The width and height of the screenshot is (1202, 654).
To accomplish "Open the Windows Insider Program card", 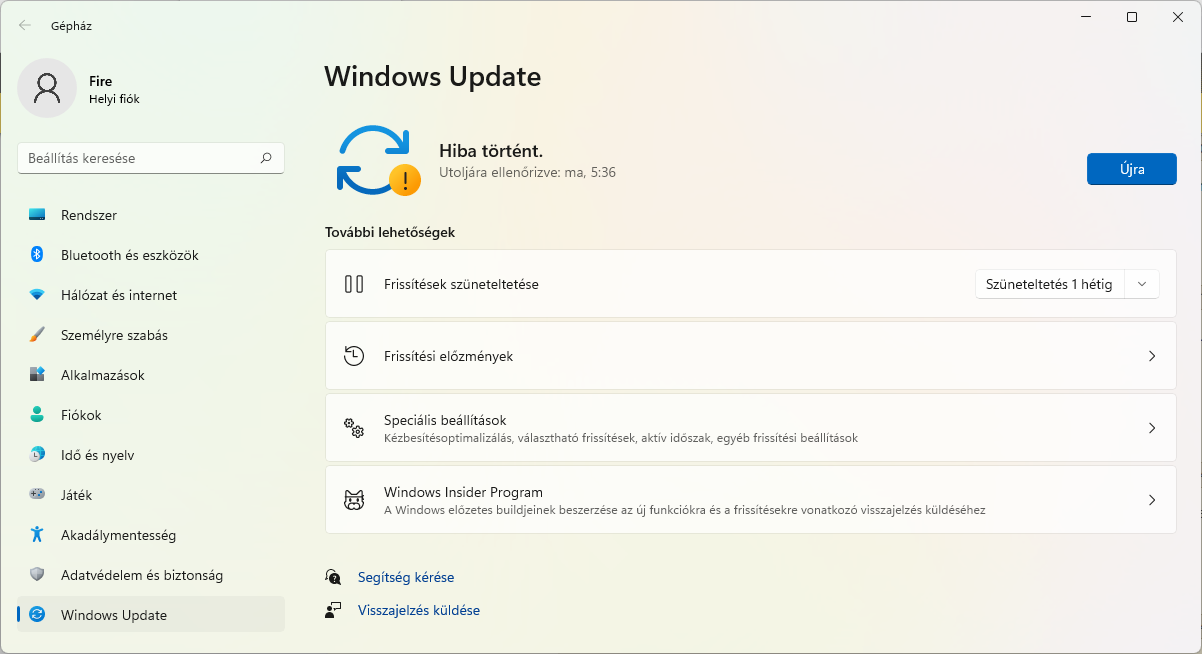I will (x=751, y=500).
